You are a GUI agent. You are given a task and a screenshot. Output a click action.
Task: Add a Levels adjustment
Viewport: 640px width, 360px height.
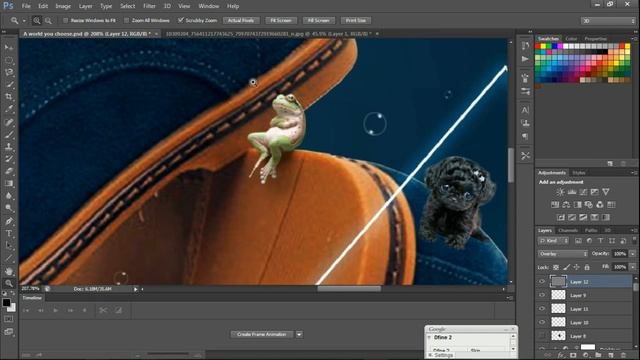point(572,192)
